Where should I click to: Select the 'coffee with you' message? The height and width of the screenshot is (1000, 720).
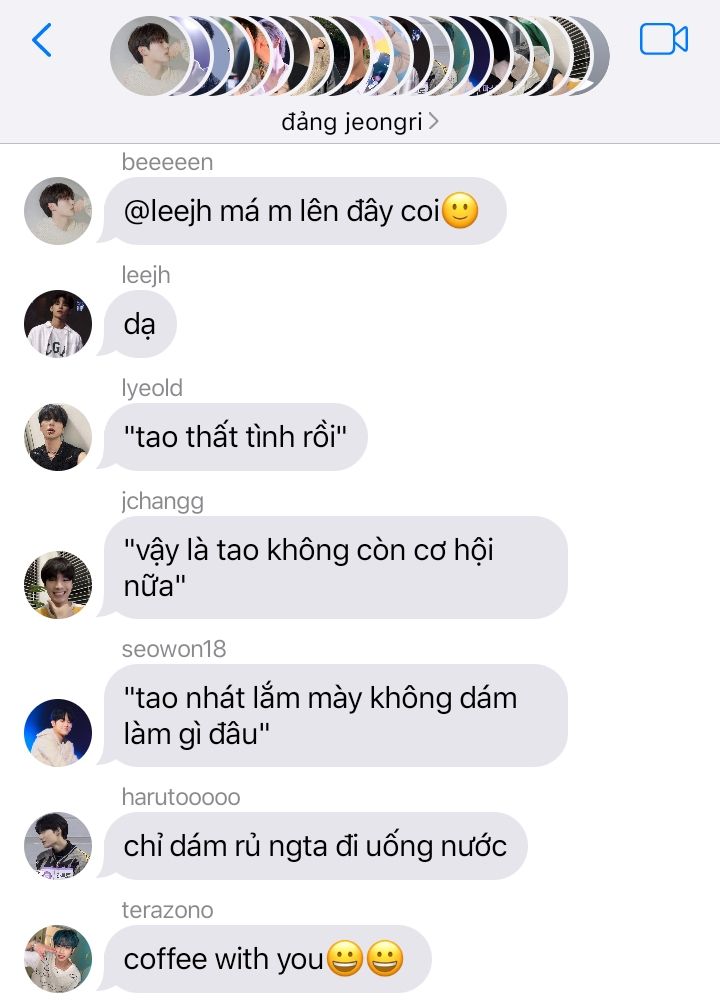pos(268,959)
